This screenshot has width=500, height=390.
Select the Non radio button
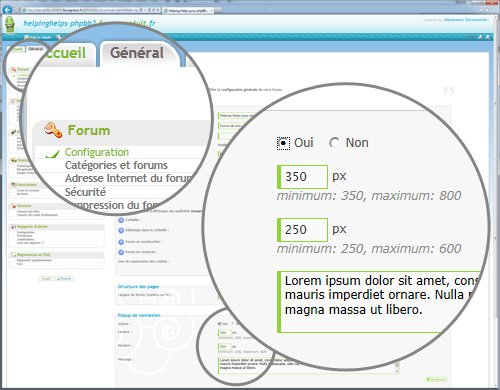coord(334,143)
